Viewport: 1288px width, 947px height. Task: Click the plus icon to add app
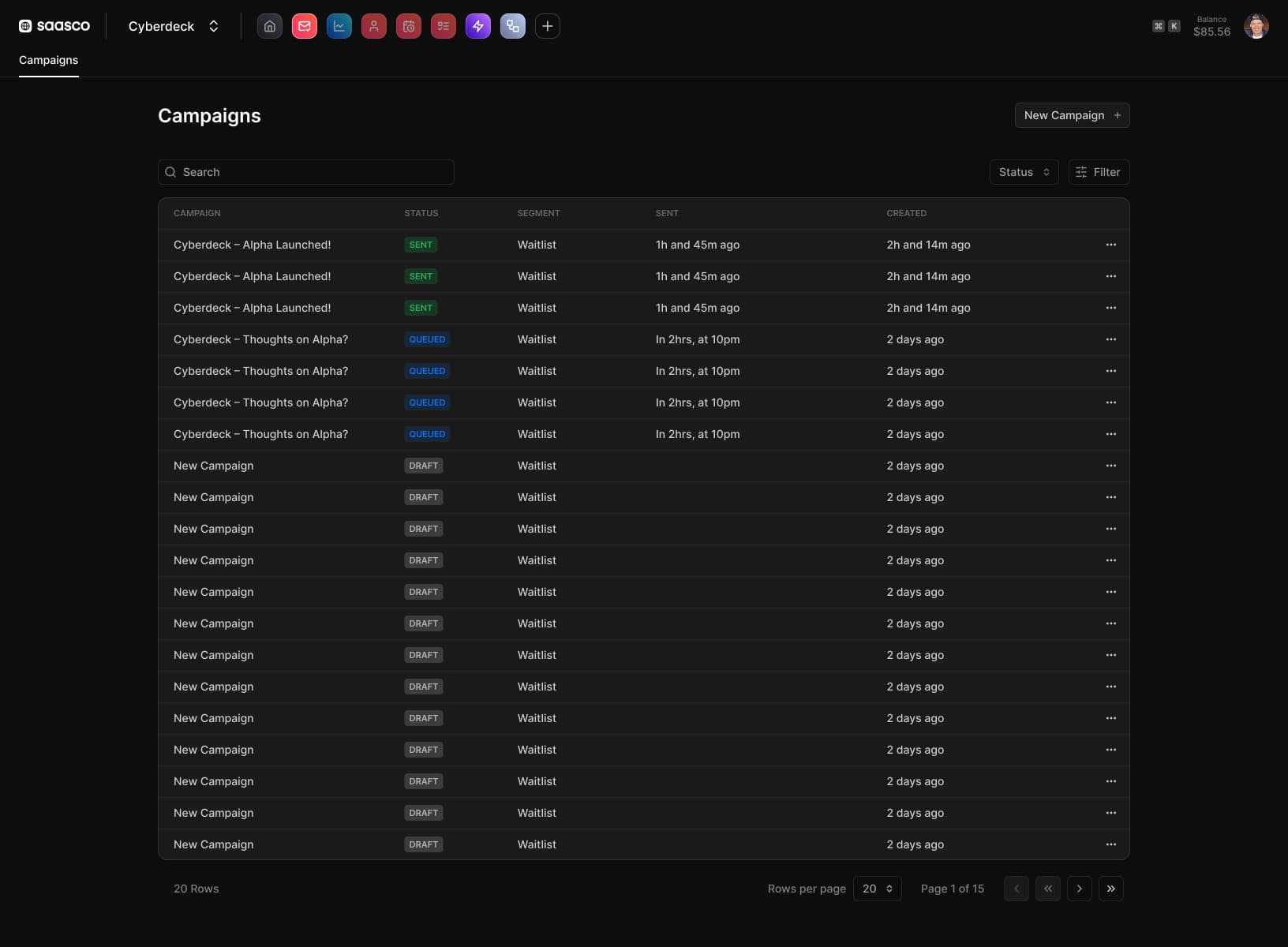(x=547, y=26)
